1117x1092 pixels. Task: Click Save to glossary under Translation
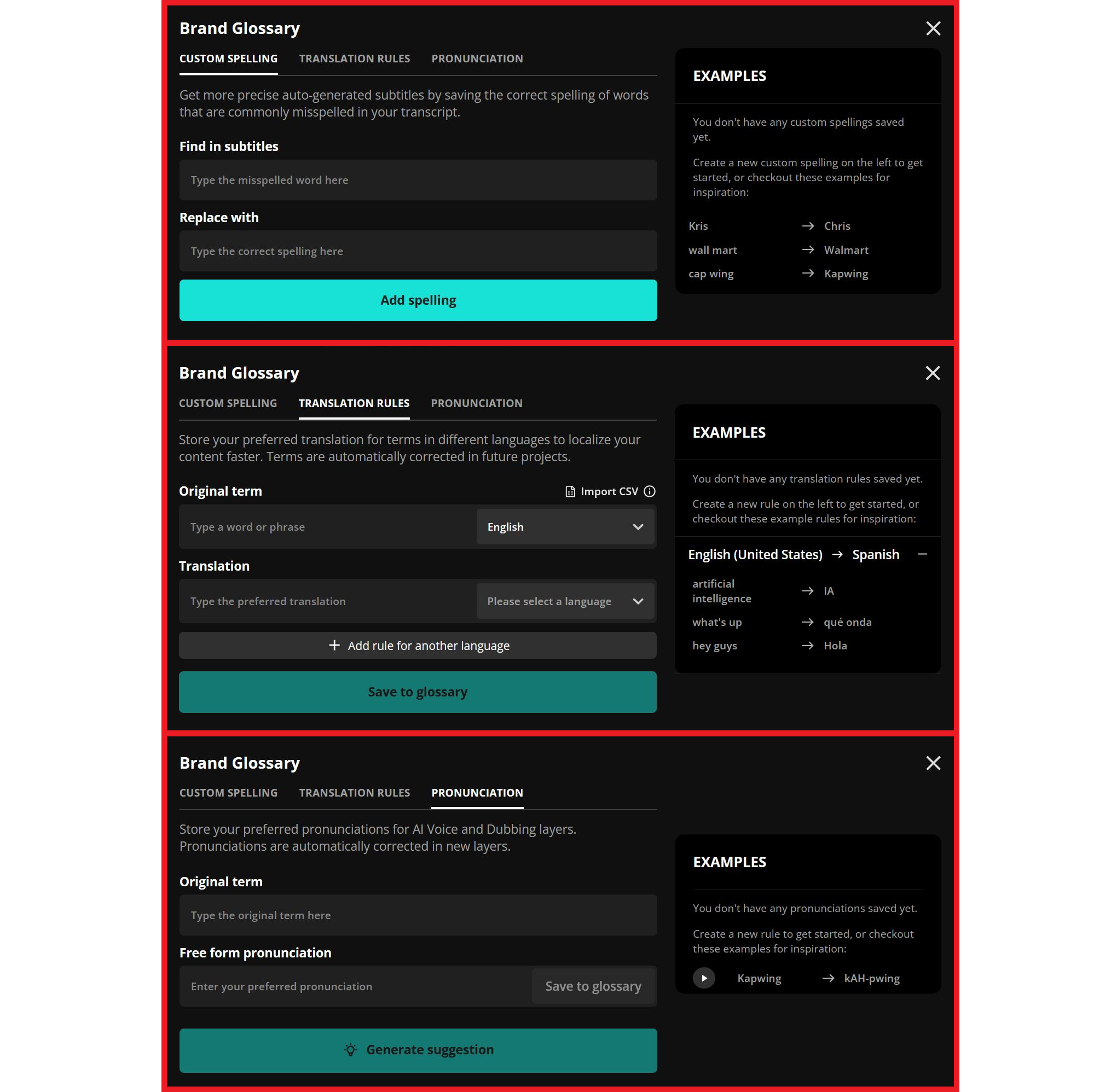click(x=418, y=692)
